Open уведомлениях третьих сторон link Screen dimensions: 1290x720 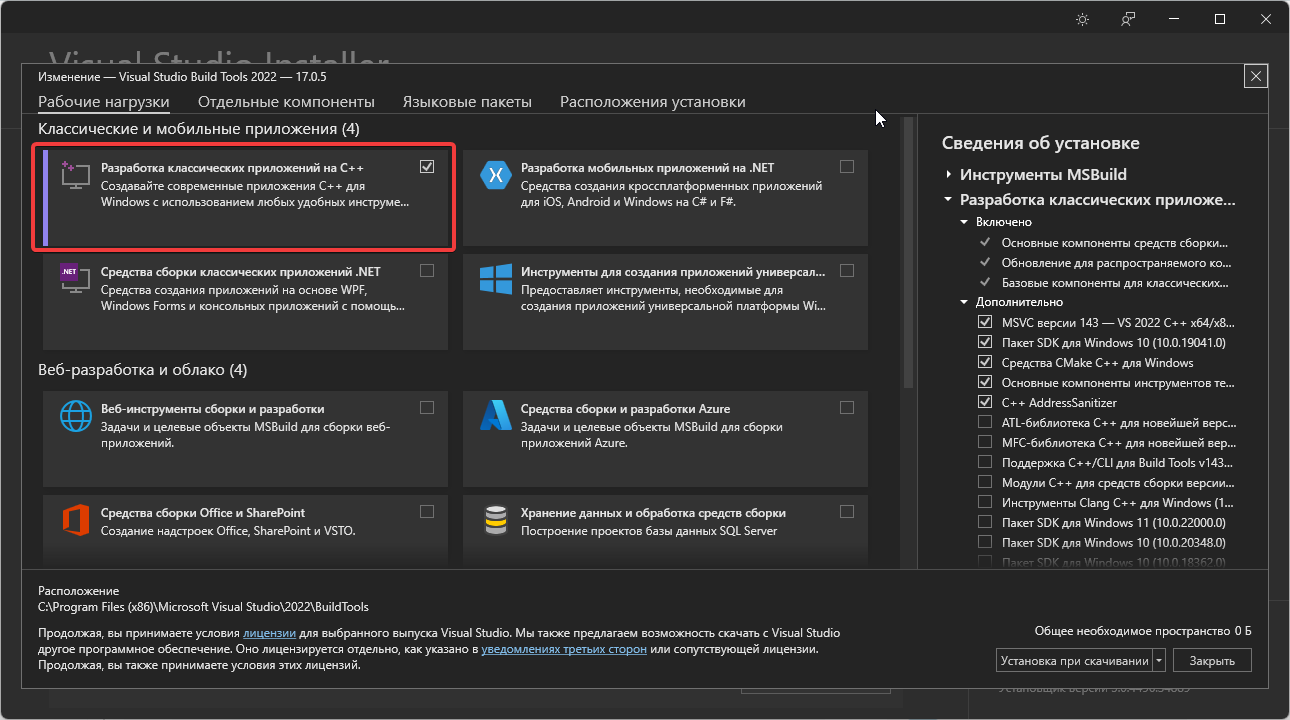[564, 649]
